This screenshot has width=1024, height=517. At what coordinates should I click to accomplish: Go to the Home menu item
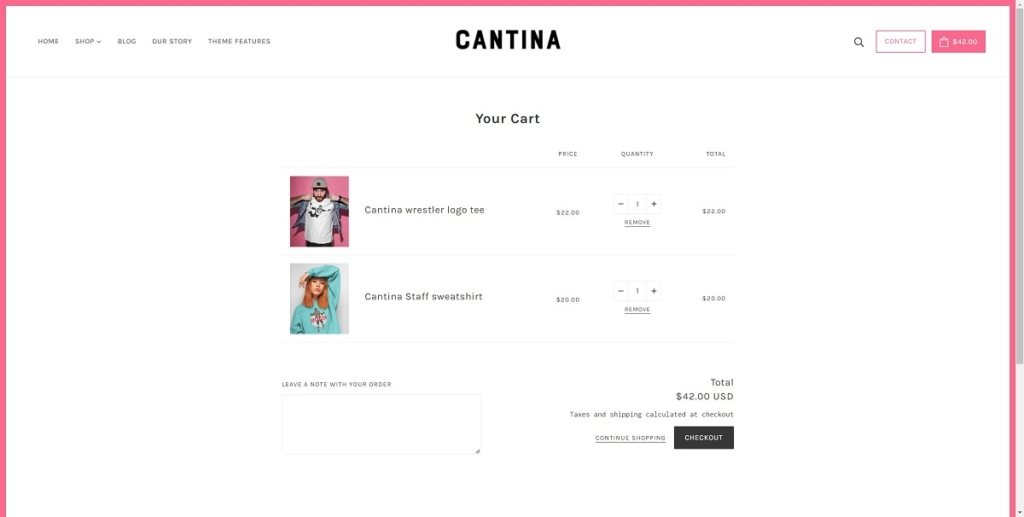point(48,42)
